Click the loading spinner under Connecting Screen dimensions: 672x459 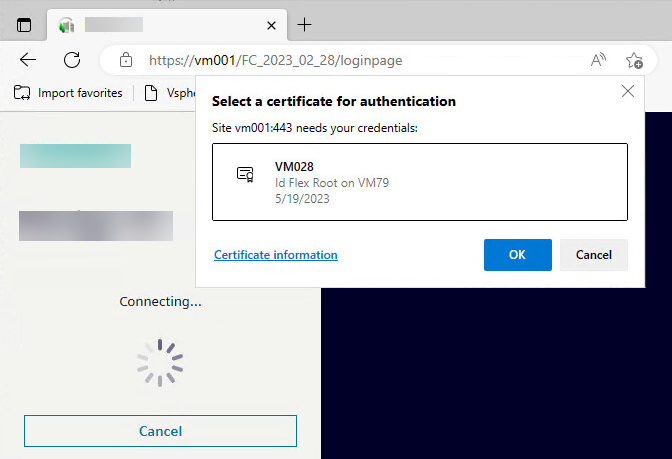160,363
